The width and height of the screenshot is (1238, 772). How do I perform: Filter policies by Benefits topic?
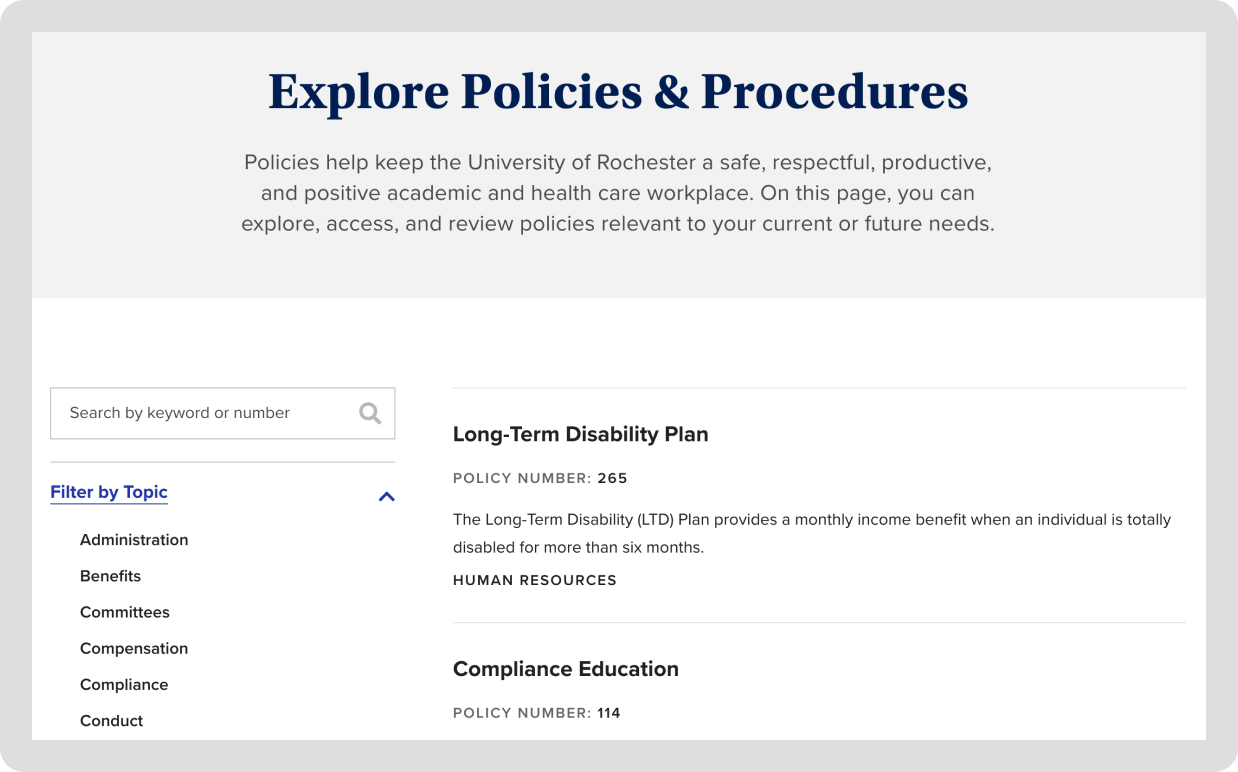tap(110, 576)
